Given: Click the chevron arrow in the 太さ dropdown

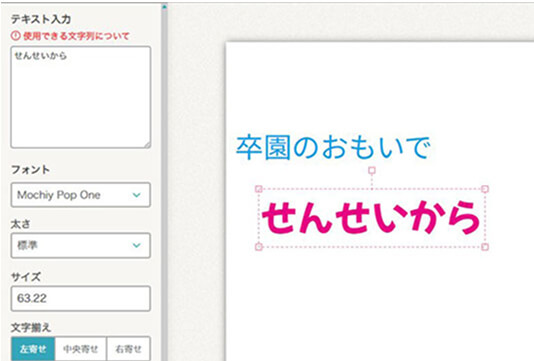Looking at the screenshot, I should 137,245.
